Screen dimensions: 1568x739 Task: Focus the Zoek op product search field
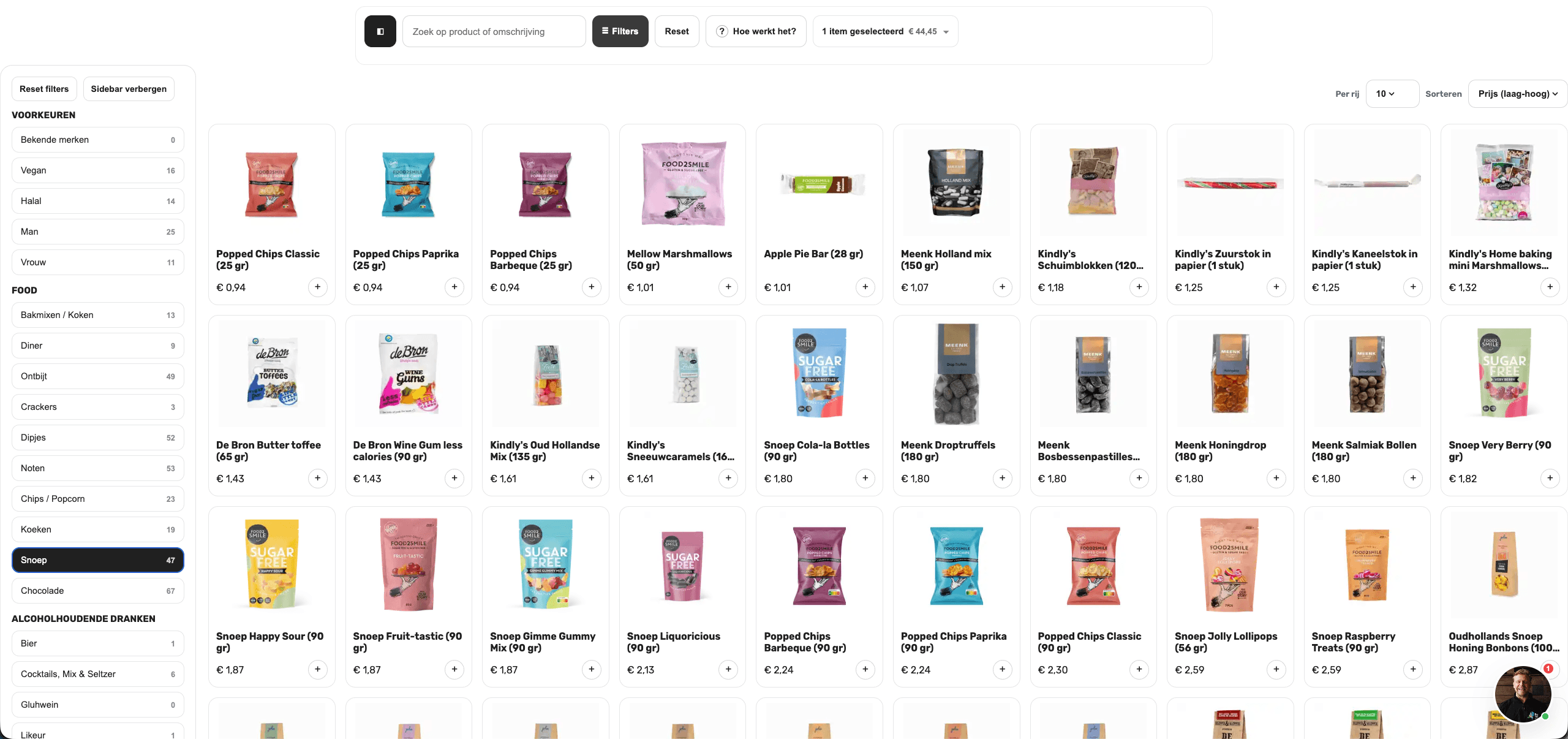[x=494, y=31]
